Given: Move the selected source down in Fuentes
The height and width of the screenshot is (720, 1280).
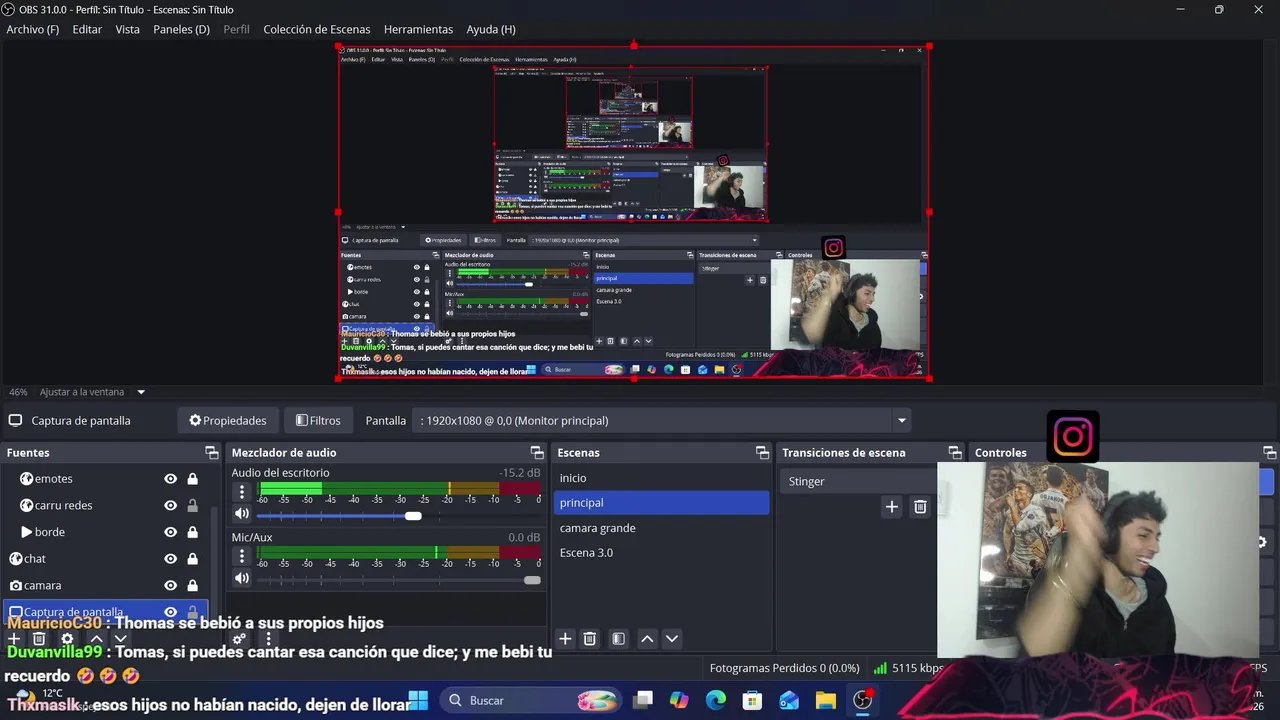Looking at the screenshot, I should (121, 639).
